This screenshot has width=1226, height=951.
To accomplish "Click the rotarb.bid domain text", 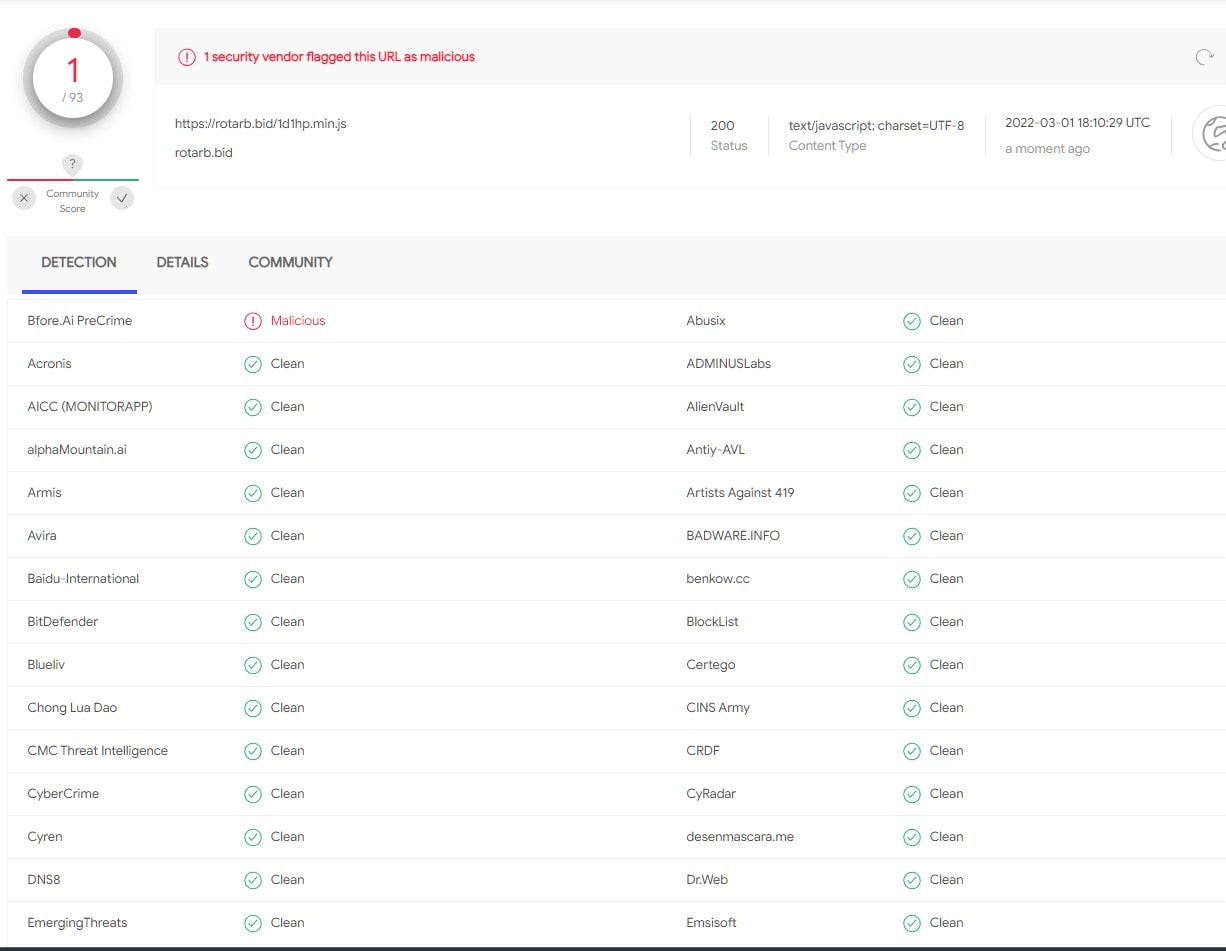I will click(204, 153).
